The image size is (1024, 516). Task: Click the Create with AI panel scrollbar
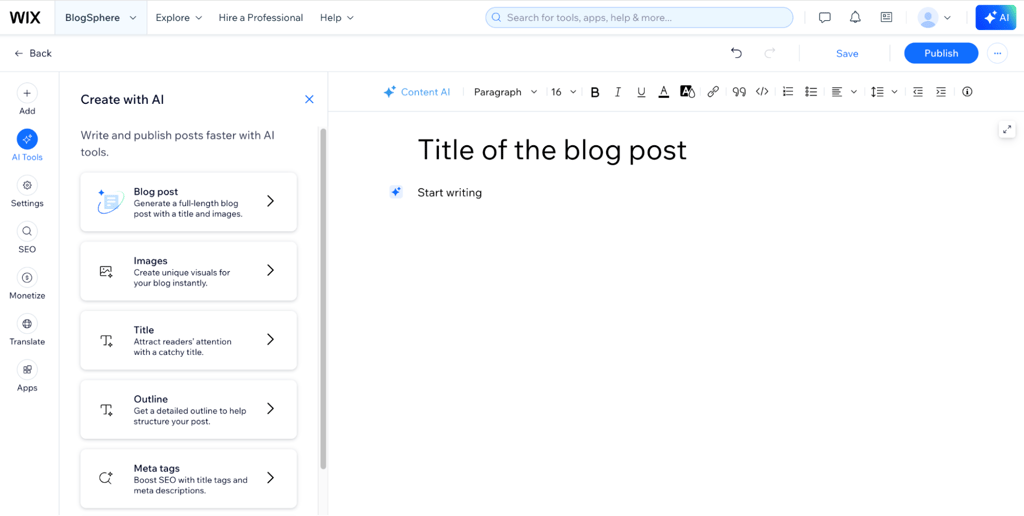[323, 298]
